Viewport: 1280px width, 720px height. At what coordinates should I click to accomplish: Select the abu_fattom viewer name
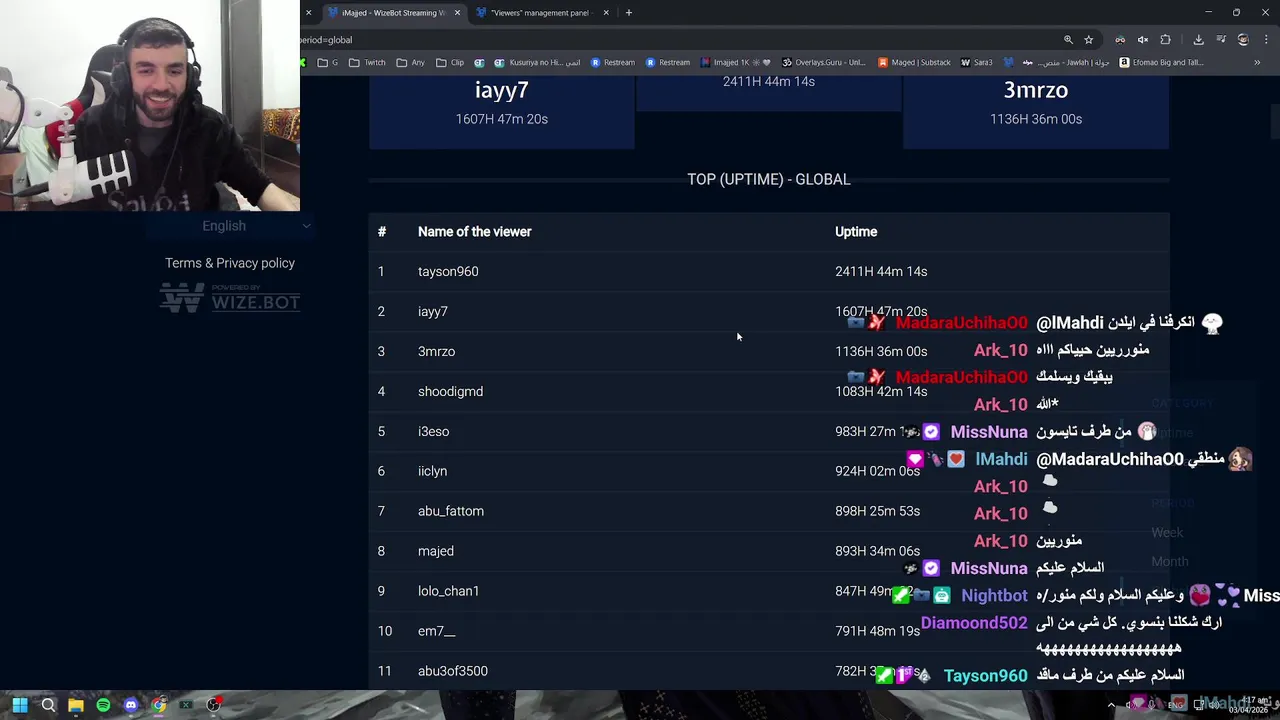[x=451, y=511]
